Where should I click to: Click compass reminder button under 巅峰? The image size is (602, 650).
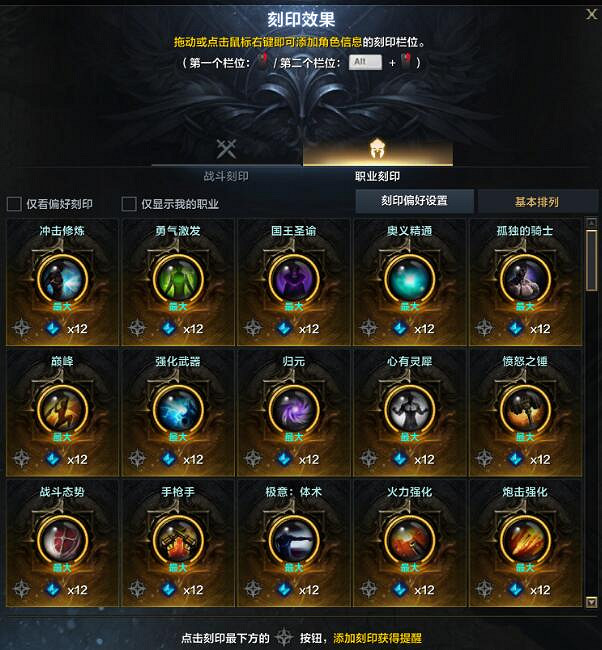pyautogui.click(x=21, y=459)
